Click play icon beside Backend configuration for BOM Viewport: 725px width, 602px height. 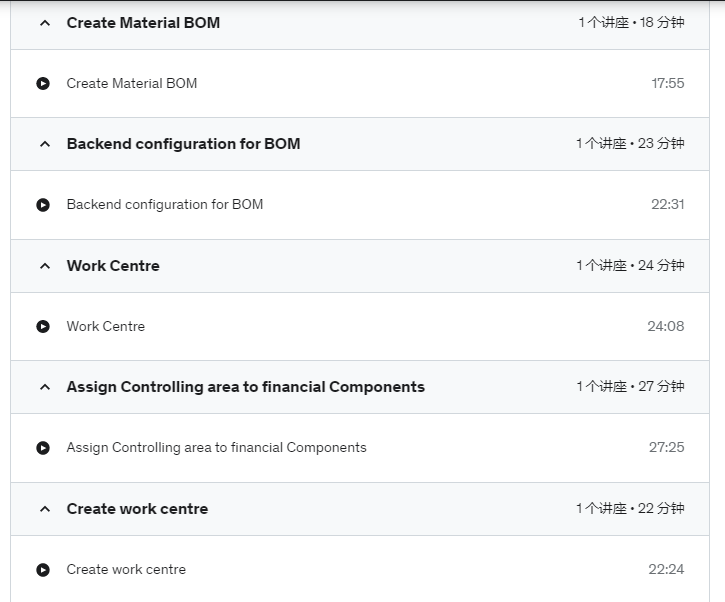43,204
